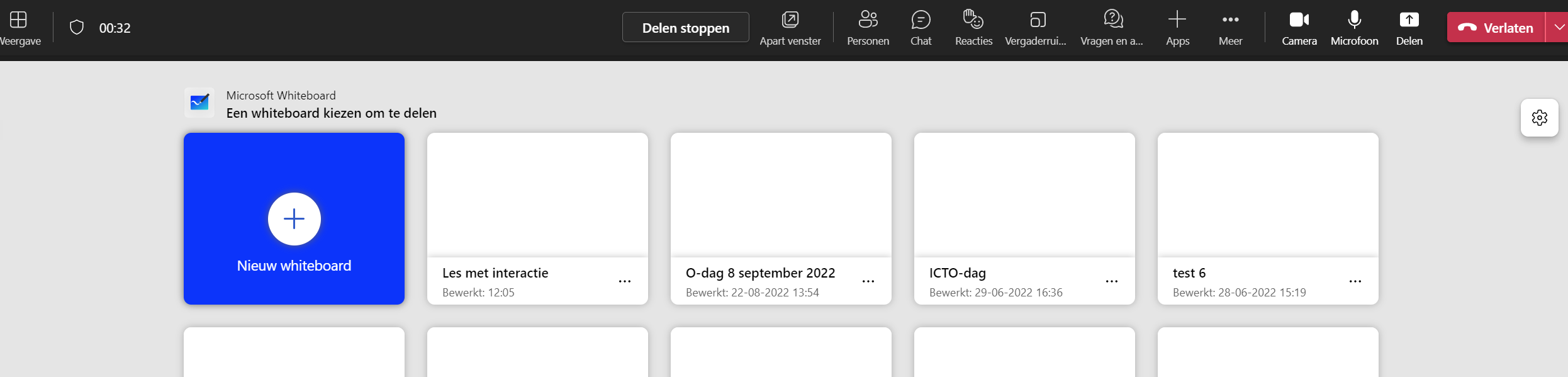
Task: Toggle the Camera on or off
Action: [x=1299, y=28]
